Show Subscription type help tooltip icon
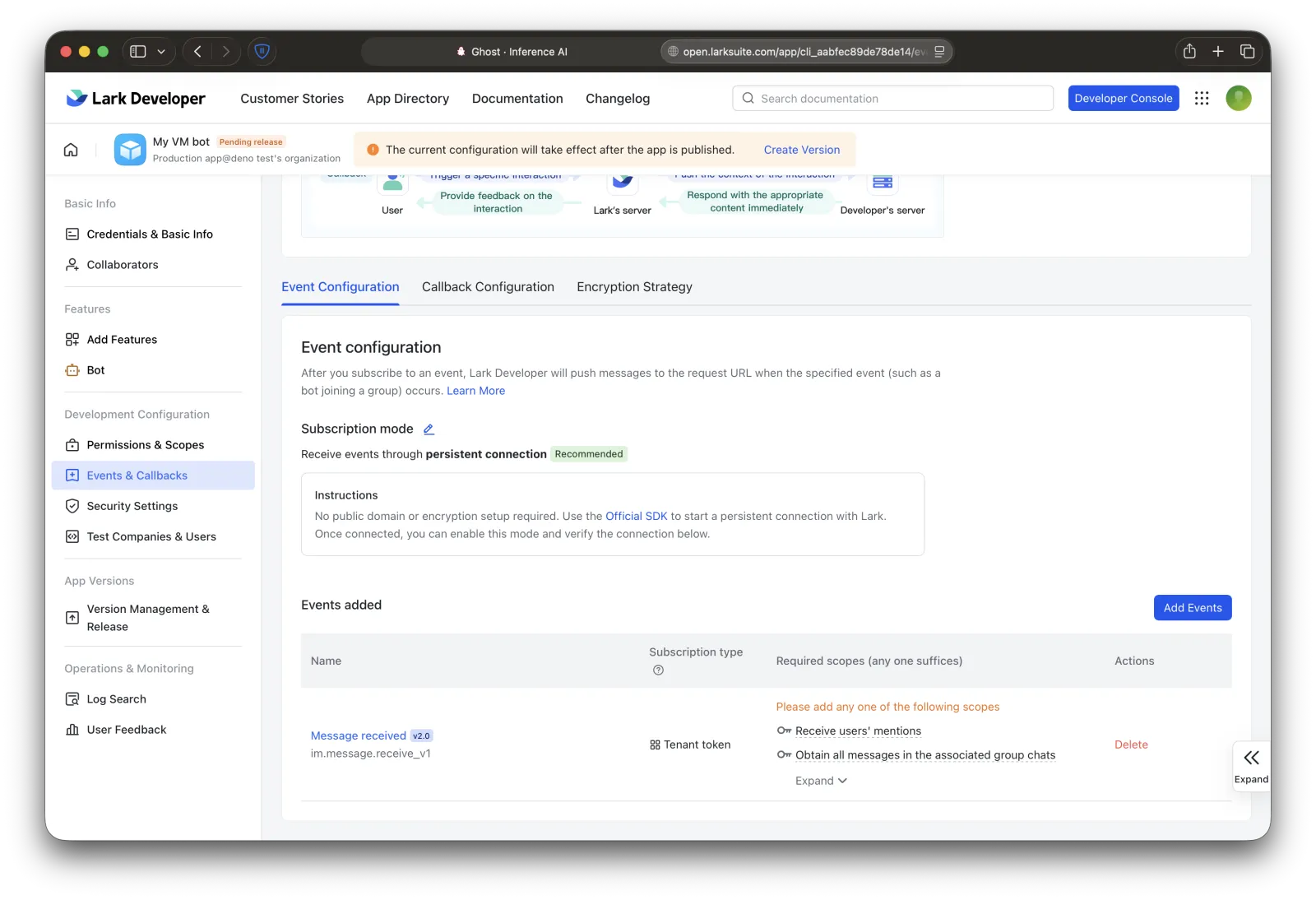This screenshot has height=900, width=1316. (658, 670)
